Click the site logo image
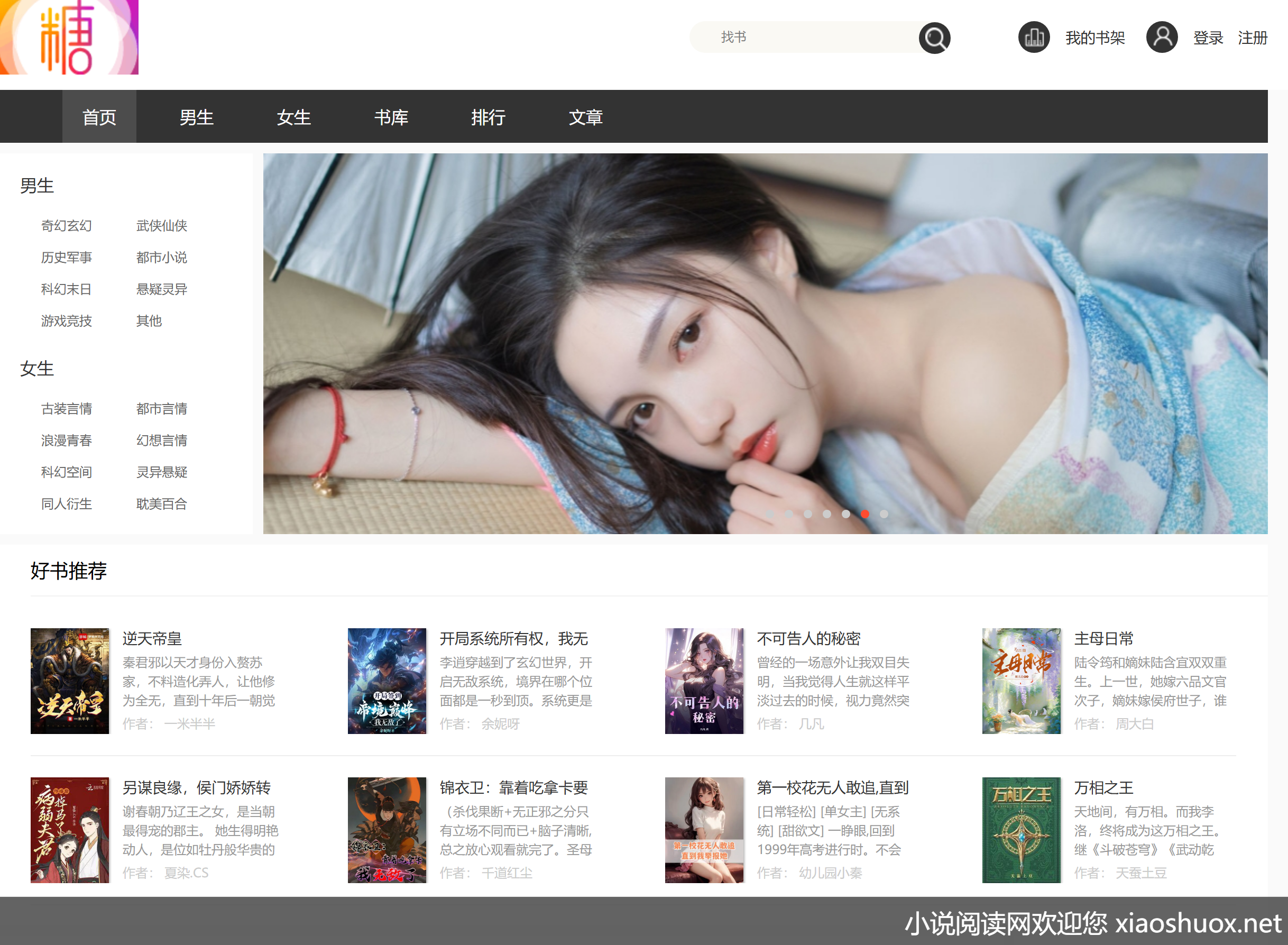The image size is (1288, 945). point(69,37)
